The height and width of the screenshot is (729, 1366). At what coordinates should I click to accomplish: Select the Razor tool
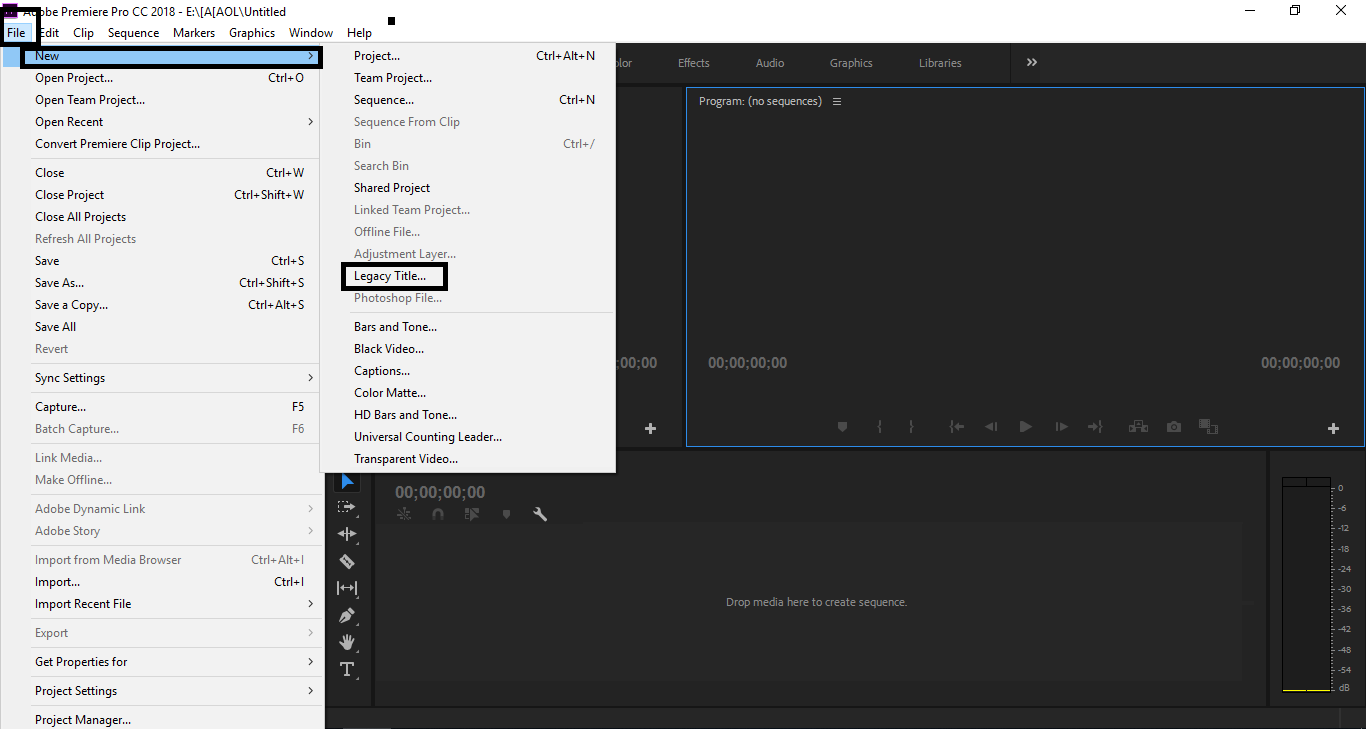347,561
